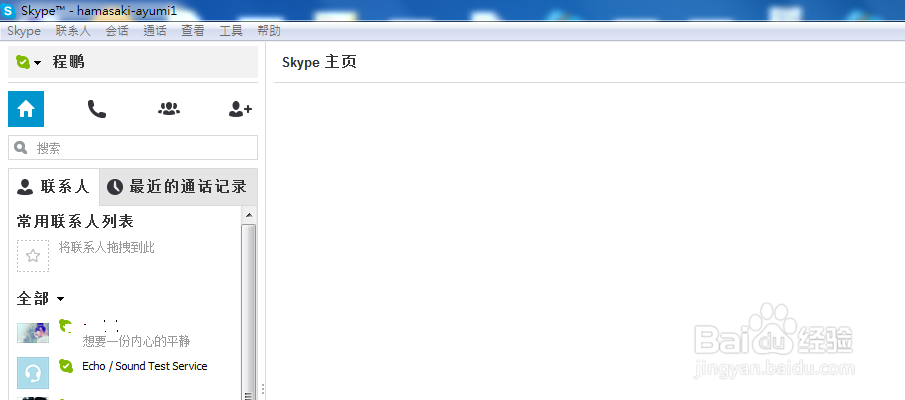Open the Echo / Sound Test Service avatar
905x400 pixels.
(33, 373)
